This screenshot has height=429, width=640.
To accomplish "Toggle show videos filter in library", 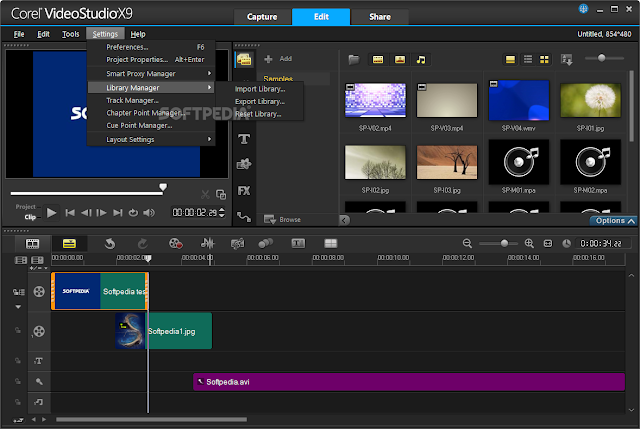I will [378, 60].
